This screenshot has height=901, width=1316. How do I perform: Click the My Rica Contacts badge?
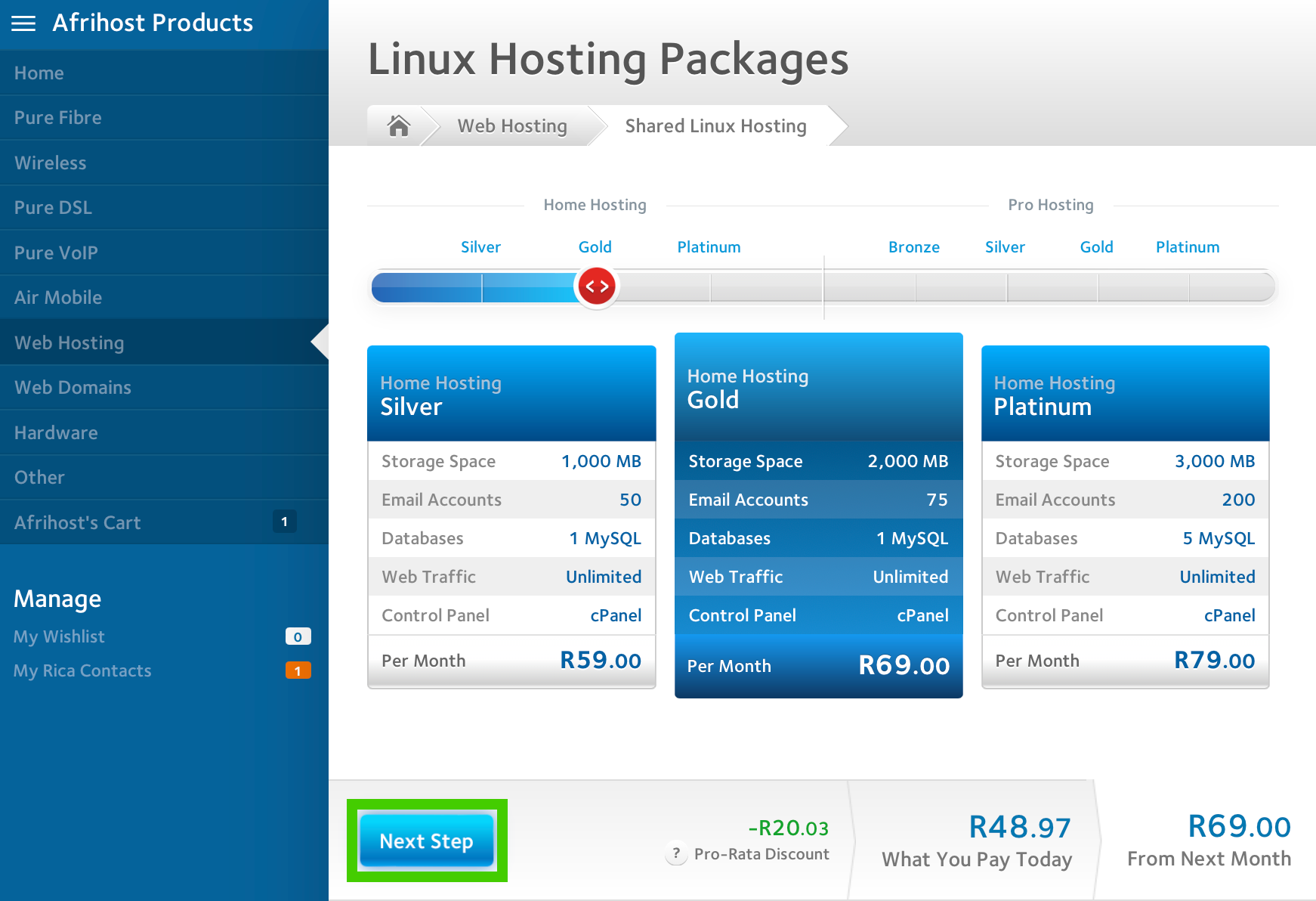(298, 670)
